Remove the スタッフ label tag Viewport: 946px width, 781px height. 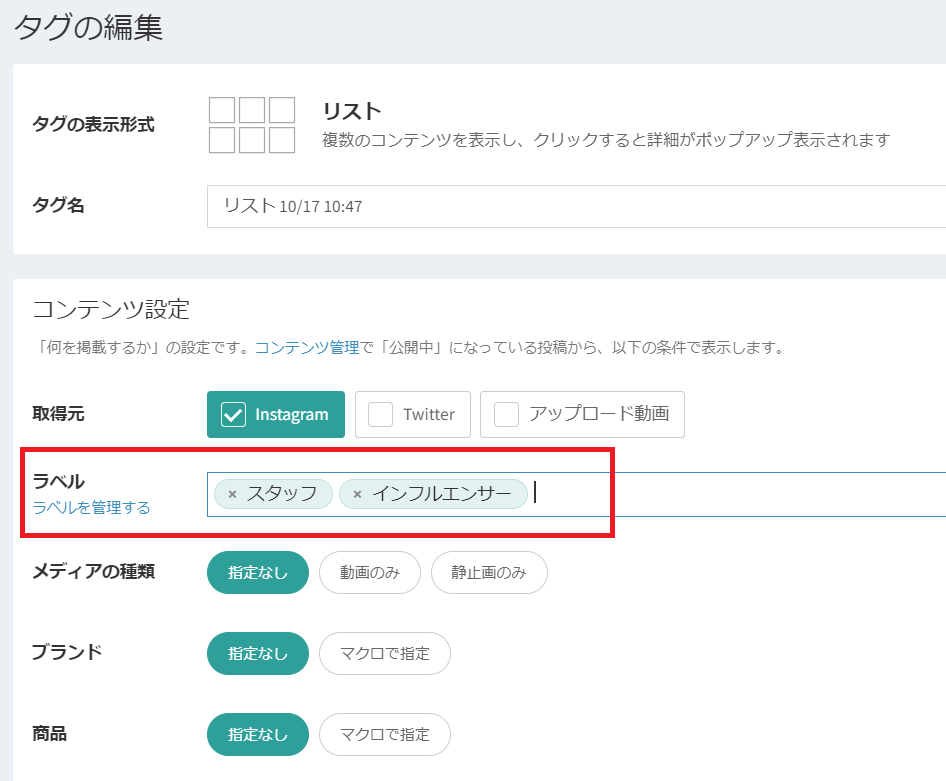232,494
